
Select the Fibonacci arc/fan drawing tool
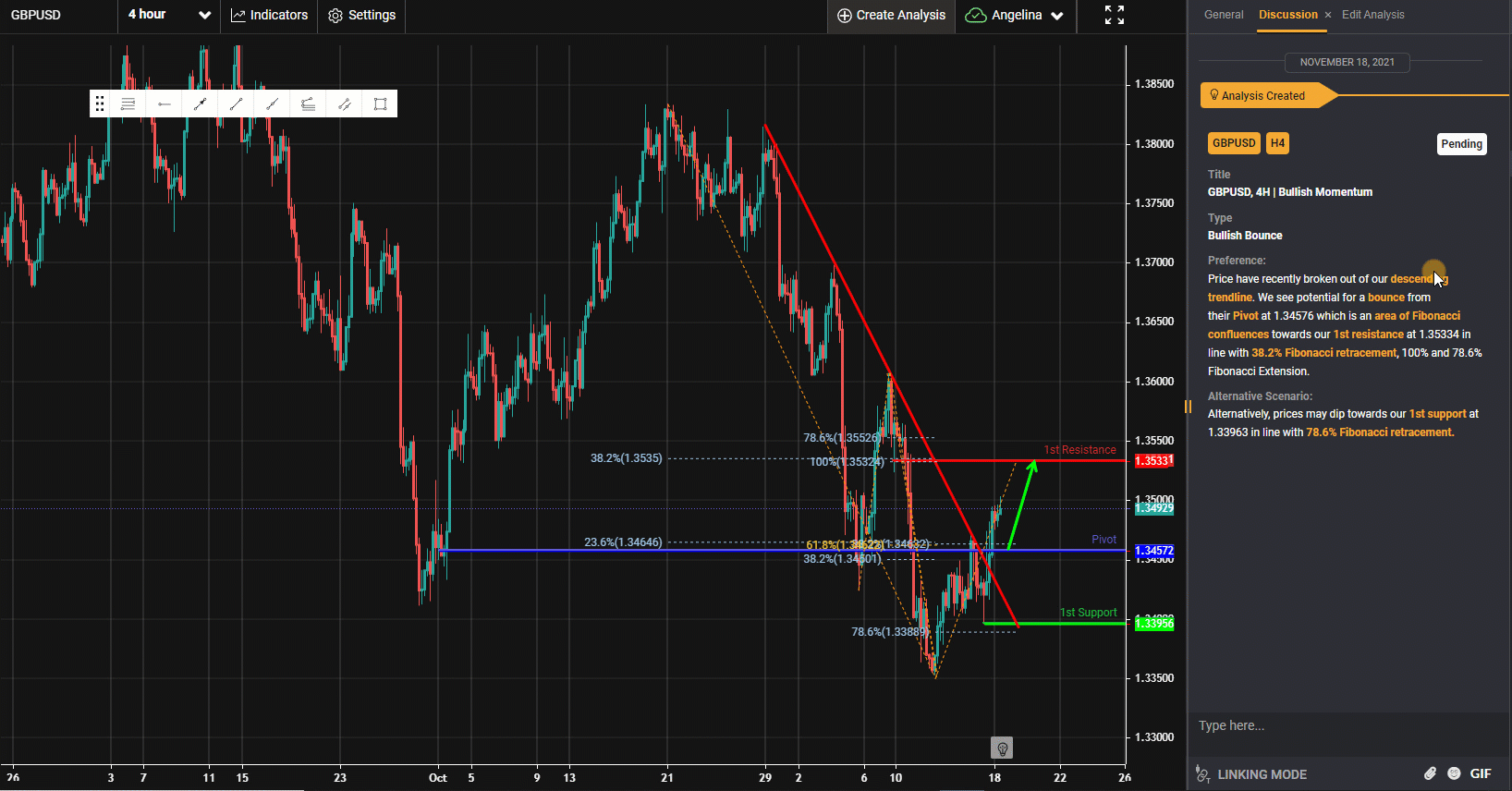pos(308,103)
